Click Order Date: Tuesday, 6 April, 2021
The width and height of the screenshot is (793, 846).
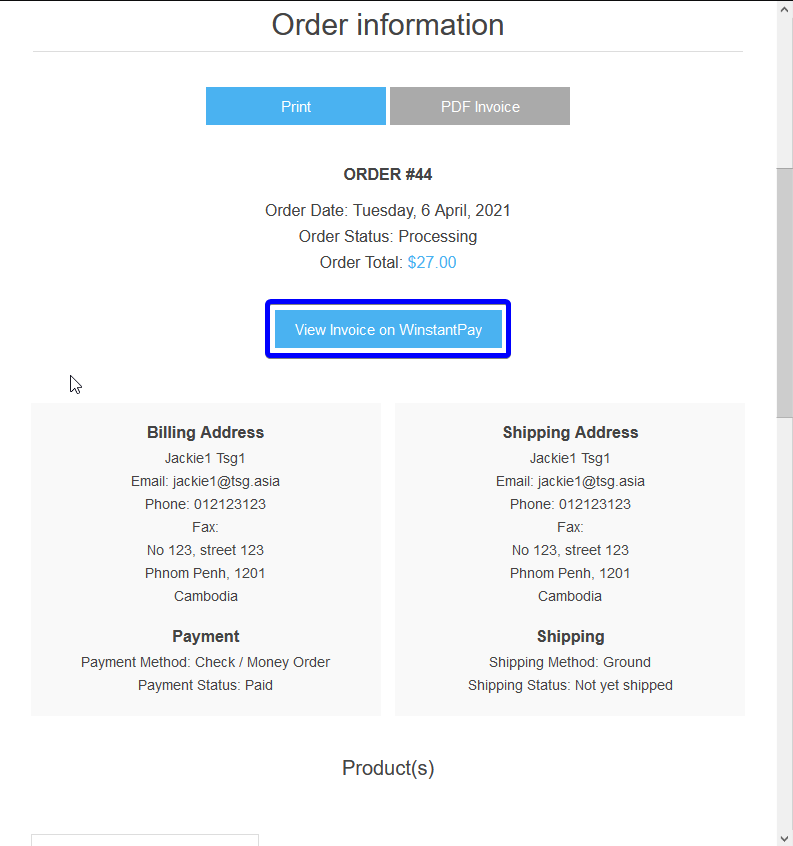[388, 210]
